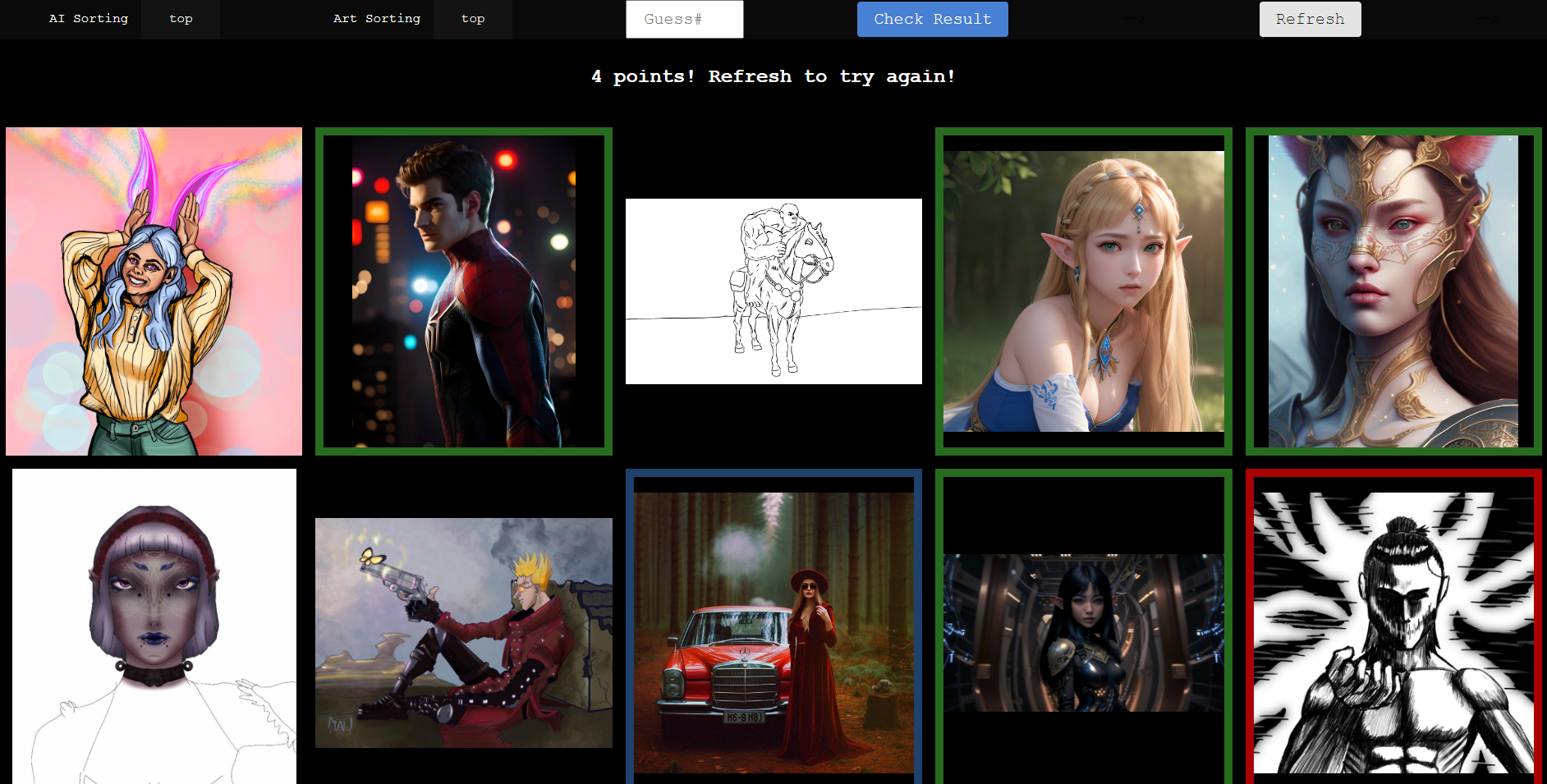Open the Art Sorting nav link
This screenshot has width=1547, height=784.
pyautogui.click(x=377, y=19)
